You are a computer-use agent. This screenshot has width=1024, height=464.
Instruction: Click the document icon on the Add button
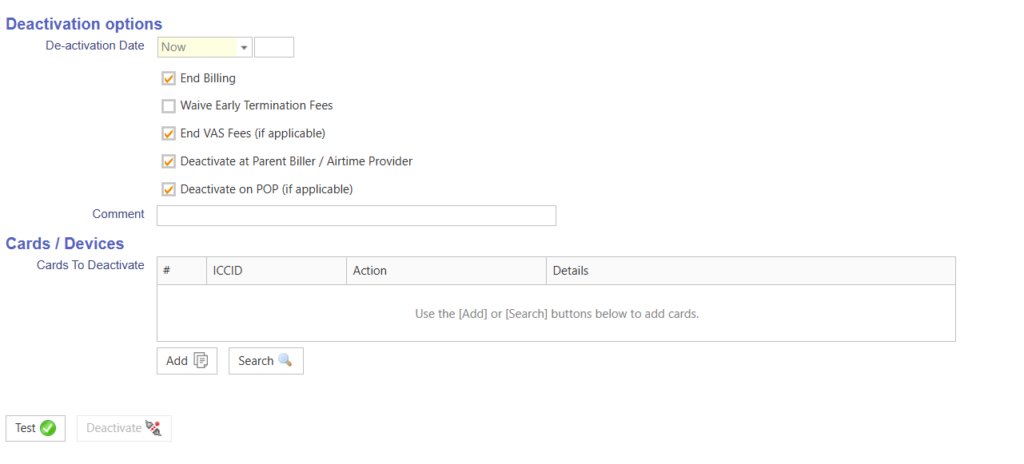[x=200, y=361]
